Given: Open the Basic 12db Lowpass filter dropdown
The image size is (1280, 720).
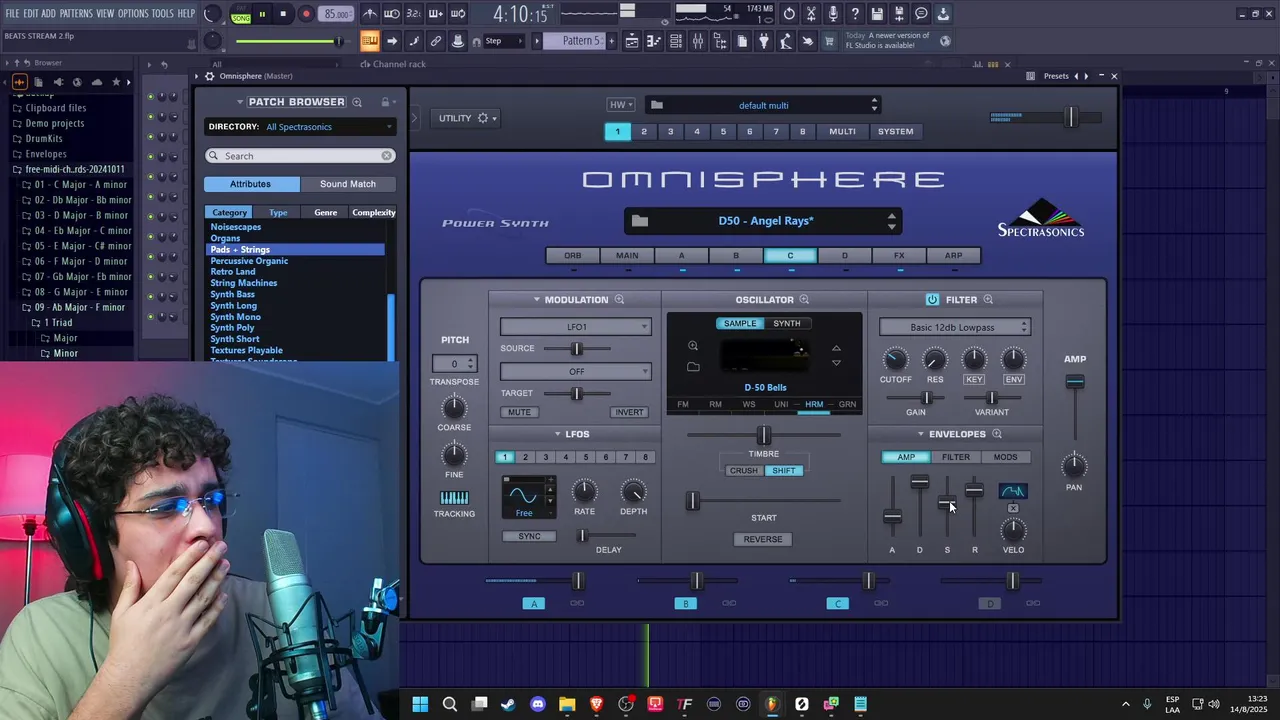Looking at the screenshot, I should [x=954, y=327].
